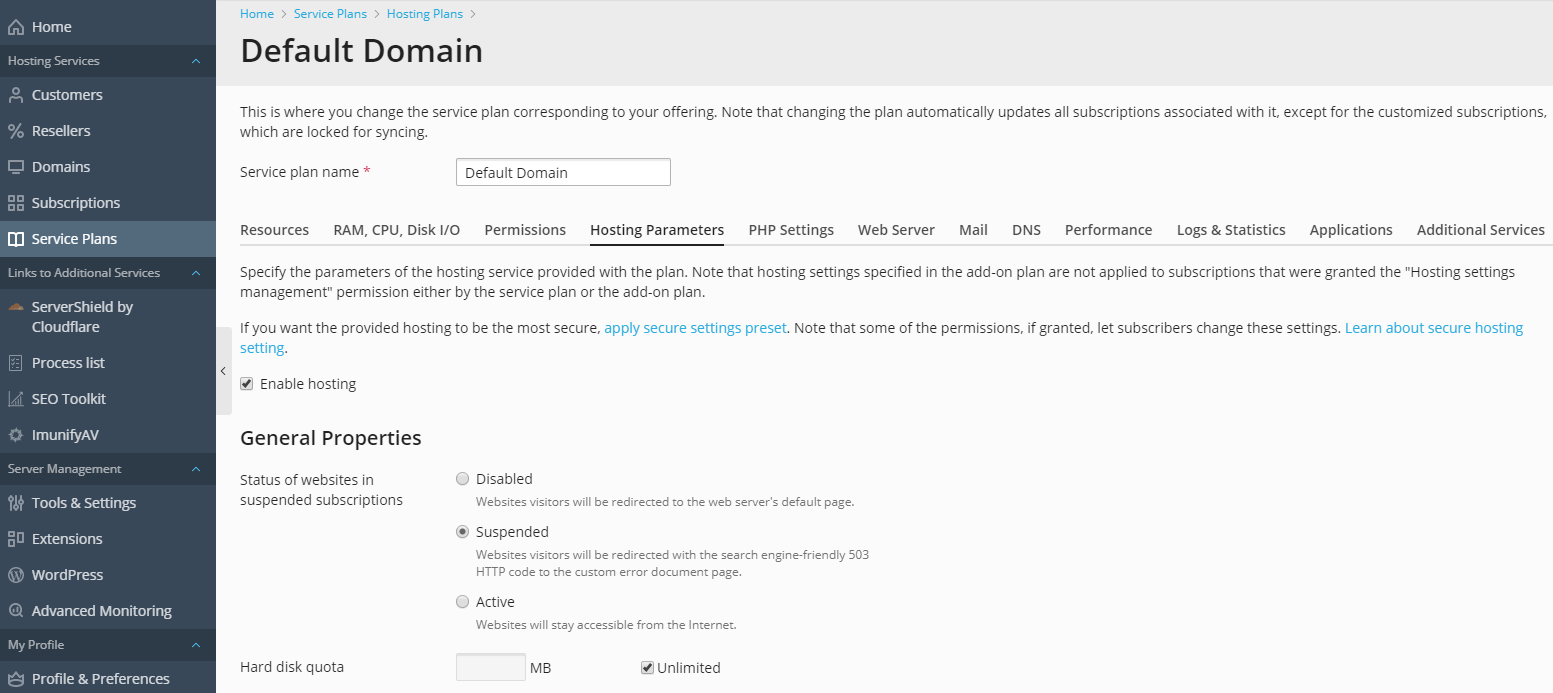Viewport: 1553px width, 693px height.
Task: Click the Service plan name field
Action: 563,172
